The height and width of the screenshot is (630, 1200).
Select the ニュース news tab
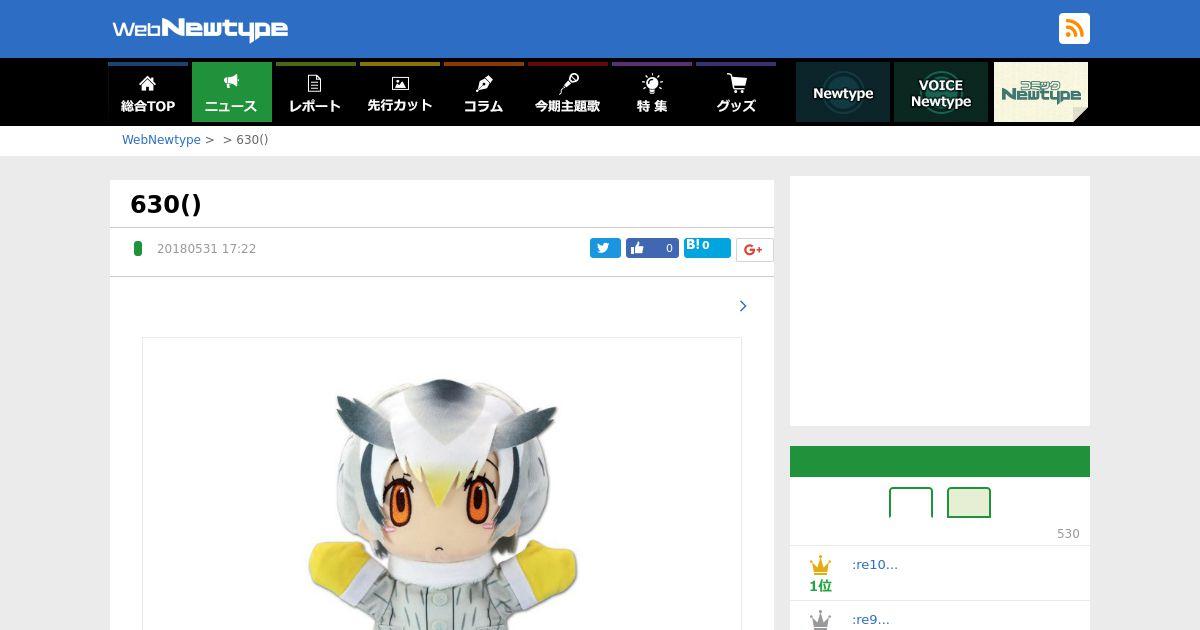tap(232, 92)
